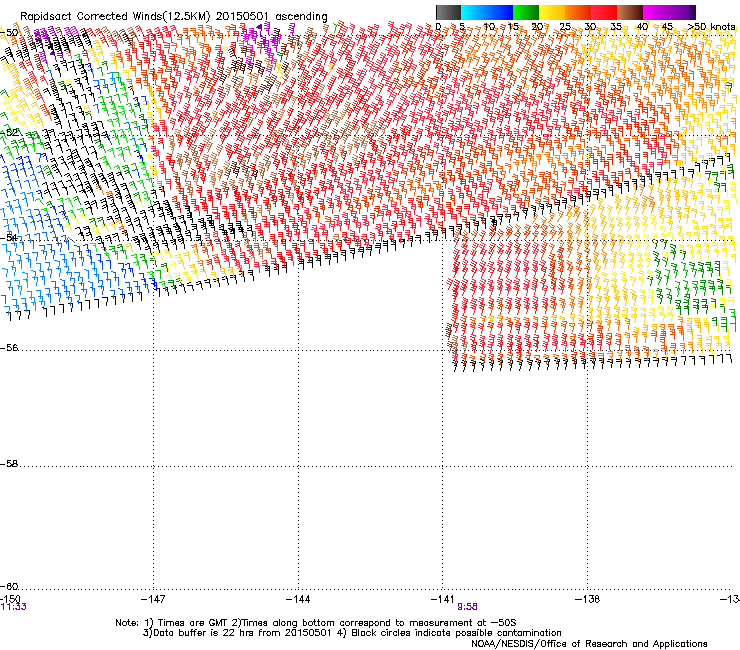
Task: Click the purple 11:33 swath time
Action: (14, 607)
